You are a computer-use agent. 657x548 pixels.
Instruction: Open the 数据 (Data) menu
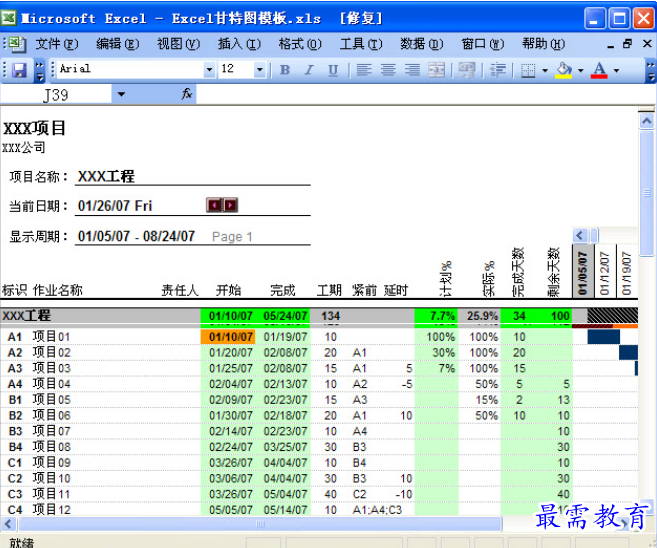[420, 44]
